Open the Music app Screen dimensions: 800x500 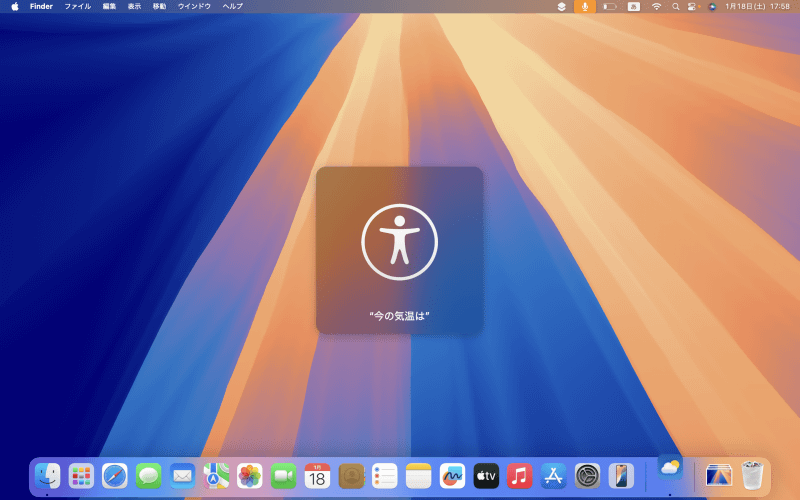519,476
